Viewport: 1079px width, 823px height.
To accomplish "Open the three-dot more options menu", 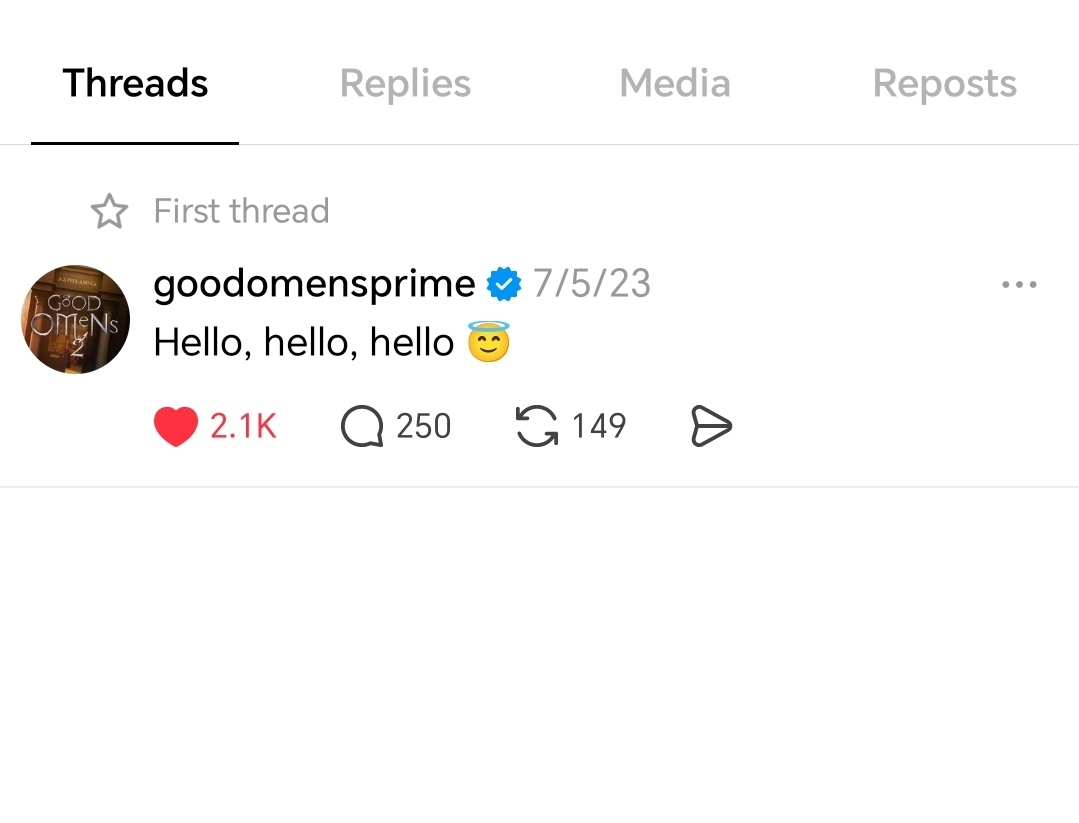I will coord(1018,285).
